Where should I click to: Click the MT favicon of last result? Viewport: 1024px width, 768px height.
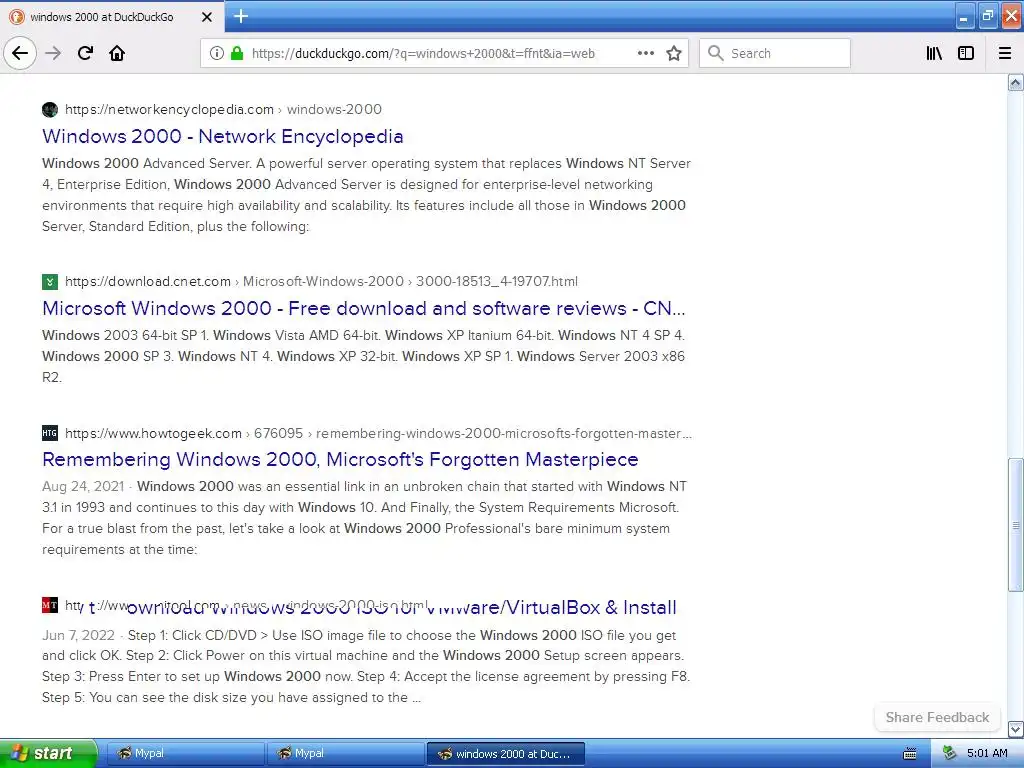50,605
